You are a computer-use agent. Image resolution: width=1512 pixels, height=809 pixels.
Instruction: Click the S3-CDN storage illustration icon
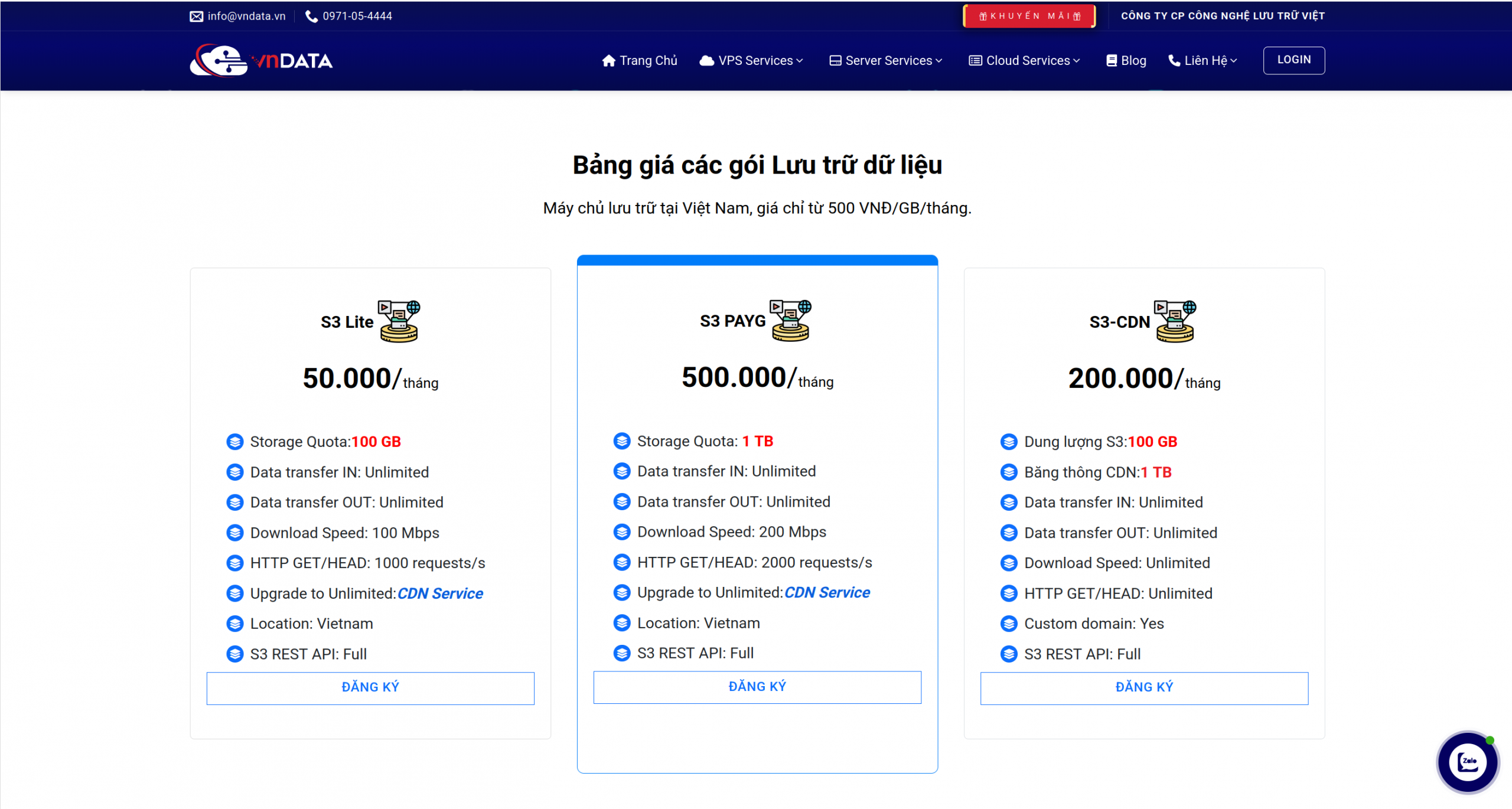1175,321
